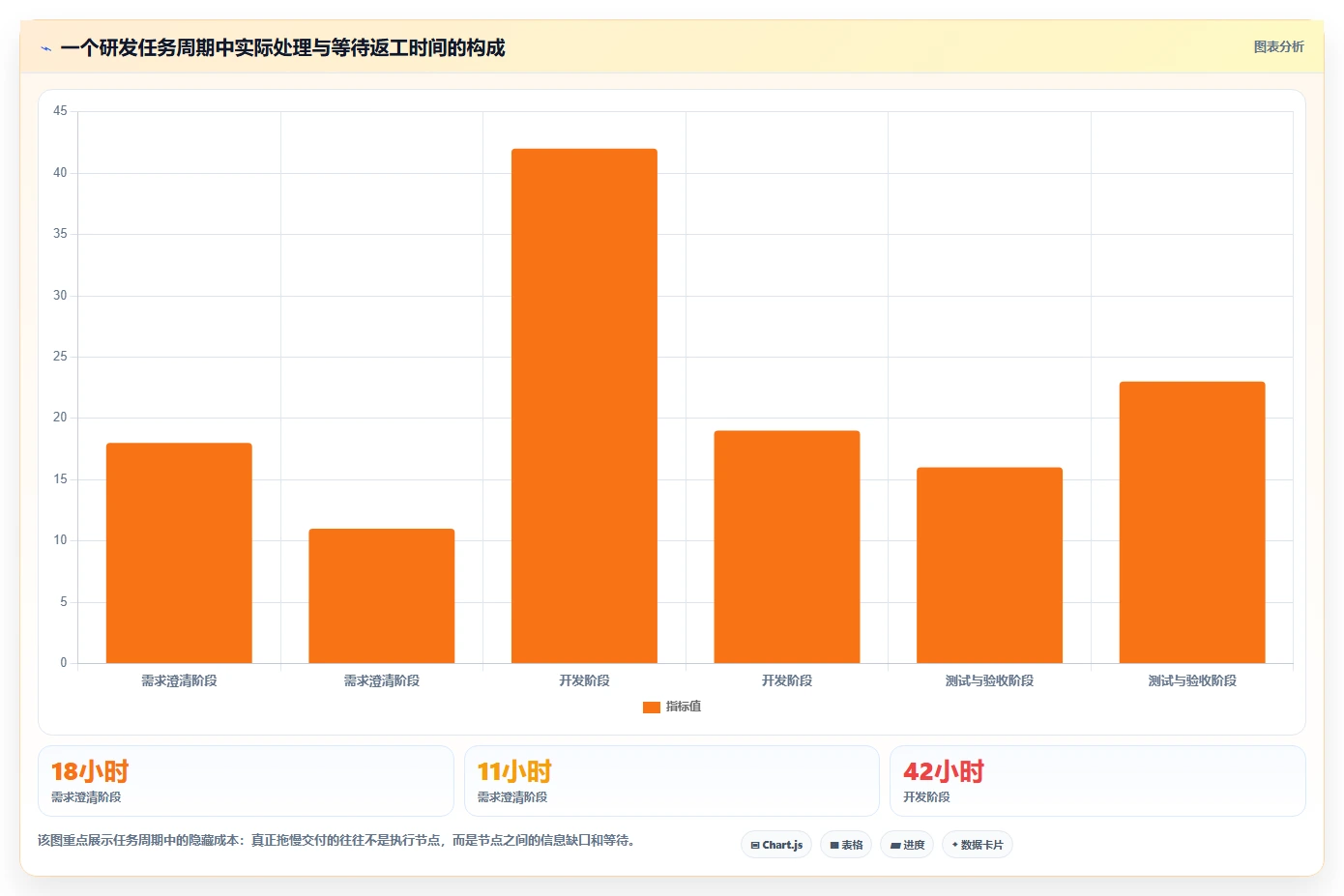This screenshot has height=896, width=1344.
Task: Click the lightning icon beside the title
Action: coord(45,48)
